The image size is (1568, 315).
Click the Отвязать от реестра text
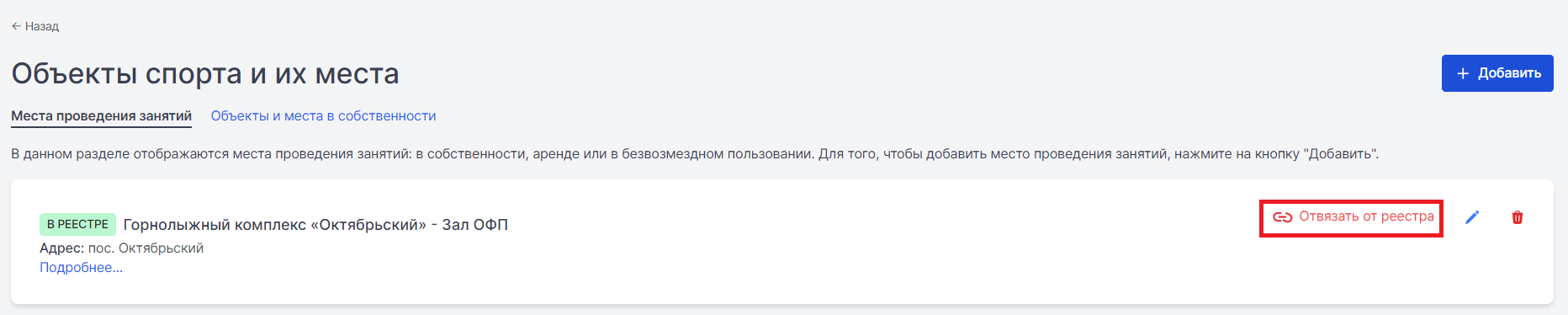(1366, 216)
